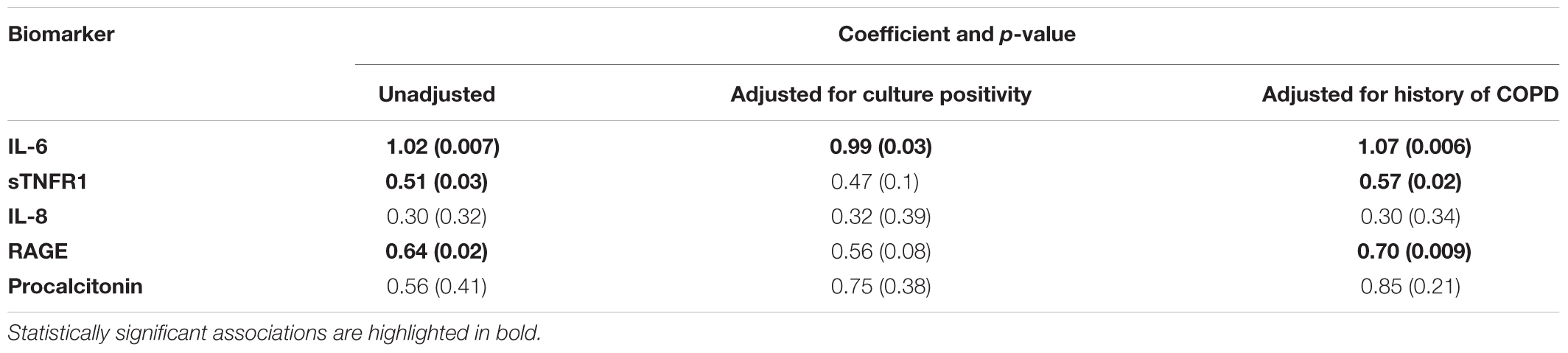Select the IL-6 COPD-adjusted value 1.07 (0.006)
The width and height of the screenshot is (1568, 353).
click(1414, 147)
